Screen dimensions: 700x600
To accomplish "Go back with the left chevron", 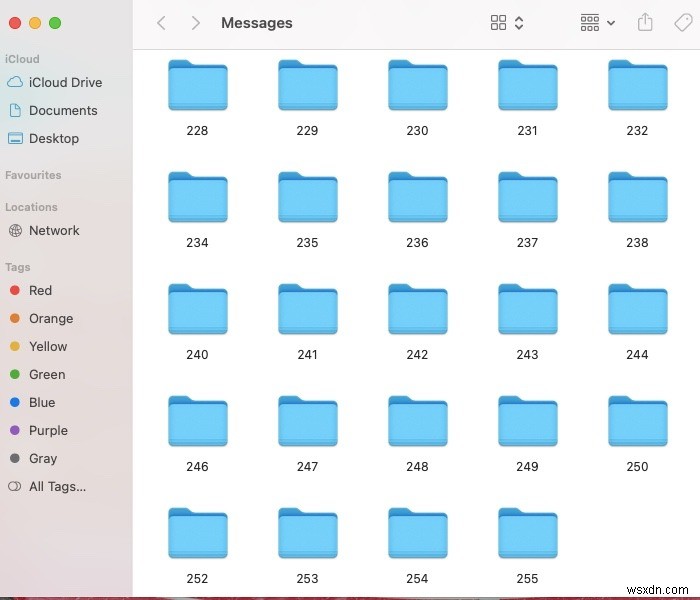I will pos(162,23).
